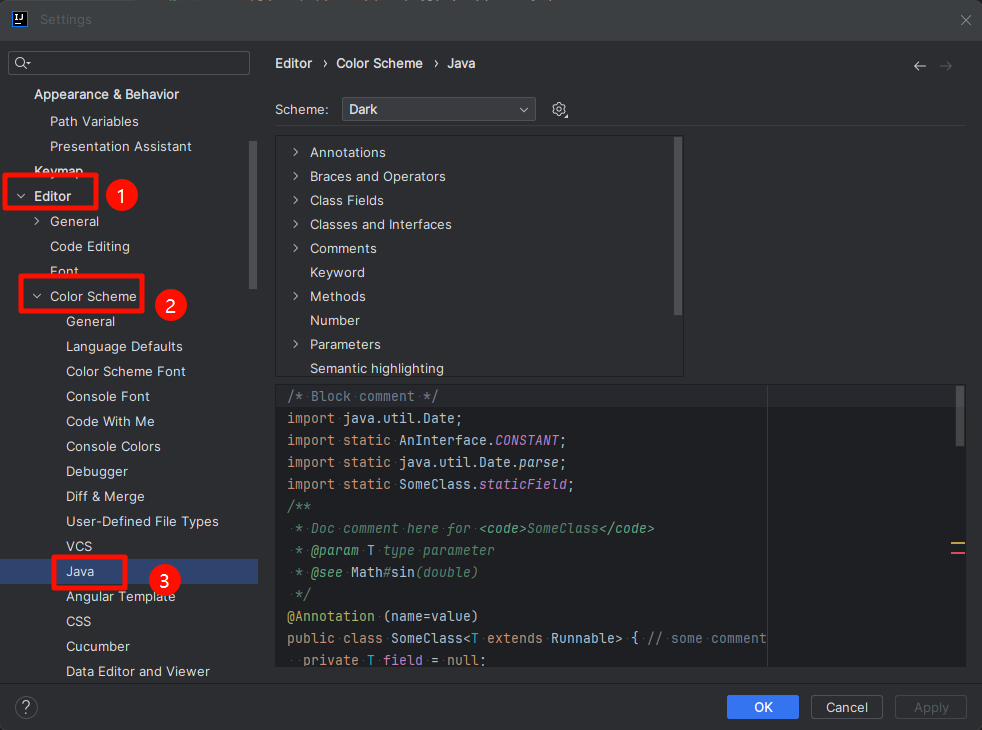Click the yellow warning stripe marker
This screenshot has height=730, width=982.
coord(958,543)
